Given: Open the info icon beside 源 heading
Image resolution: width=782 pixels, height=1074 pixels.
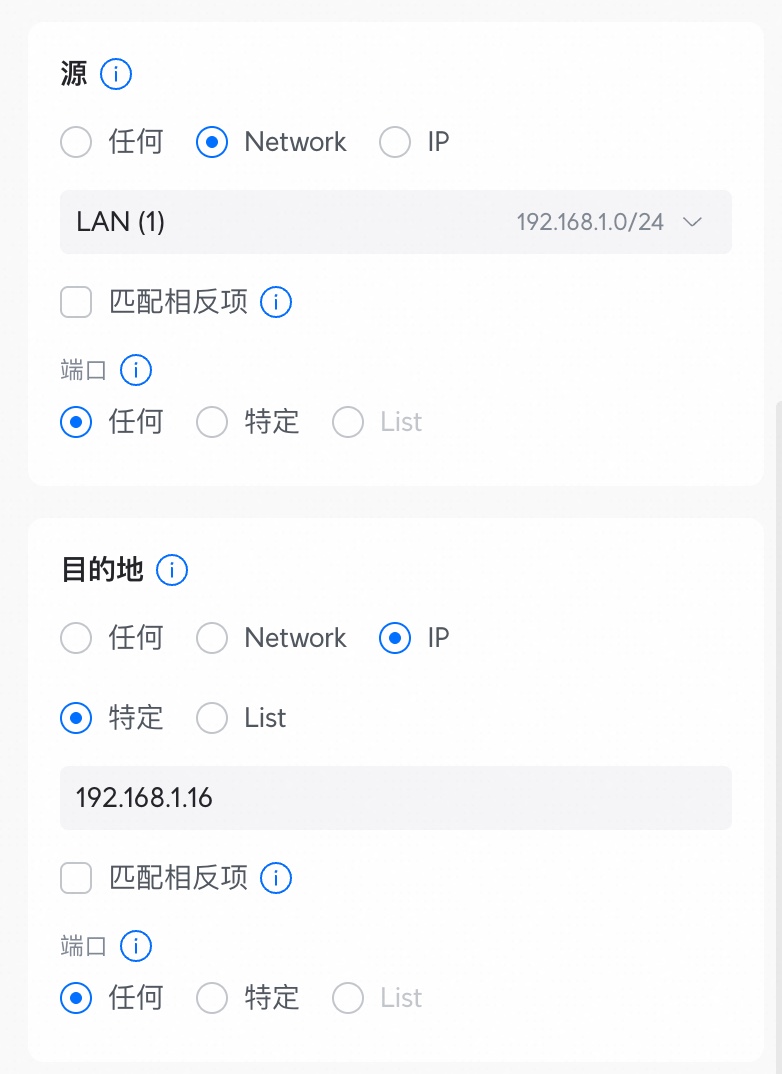Looking at the screenshot, I should coord(116,74).
